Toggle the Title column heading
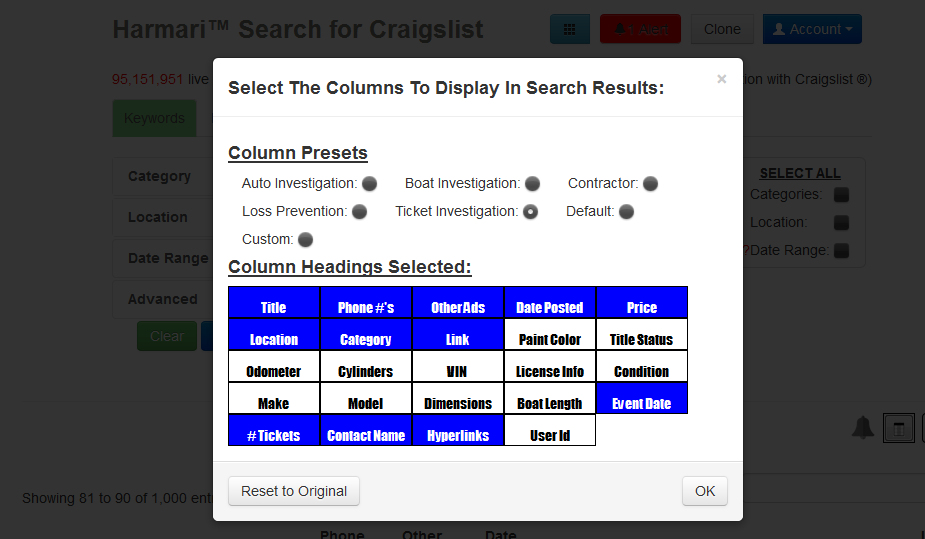The image size is (925, 539). [274, 303]
